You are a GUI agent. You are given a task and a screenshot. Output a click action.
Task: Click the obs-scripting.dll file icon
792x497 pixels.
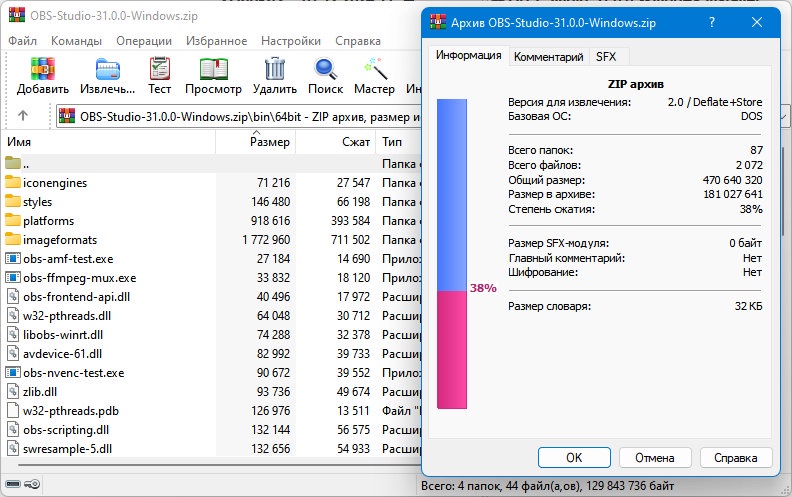click(13, 429)
